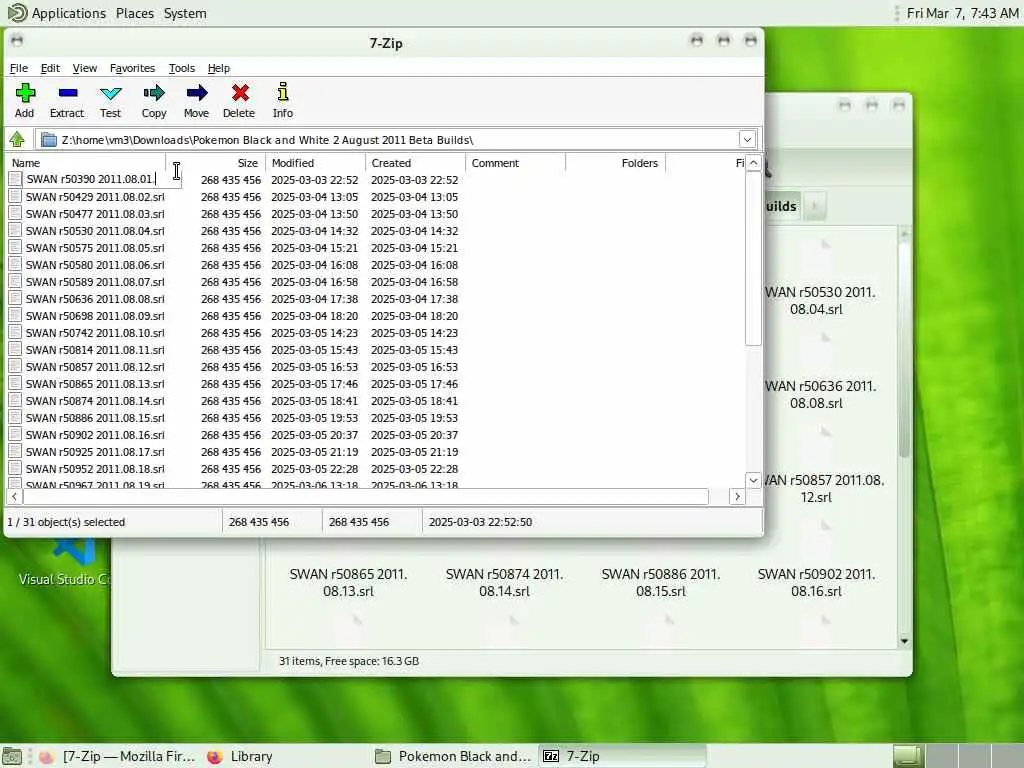The image size is (1024, 768).
Task: Open the View menu
Action: (85, 68)
